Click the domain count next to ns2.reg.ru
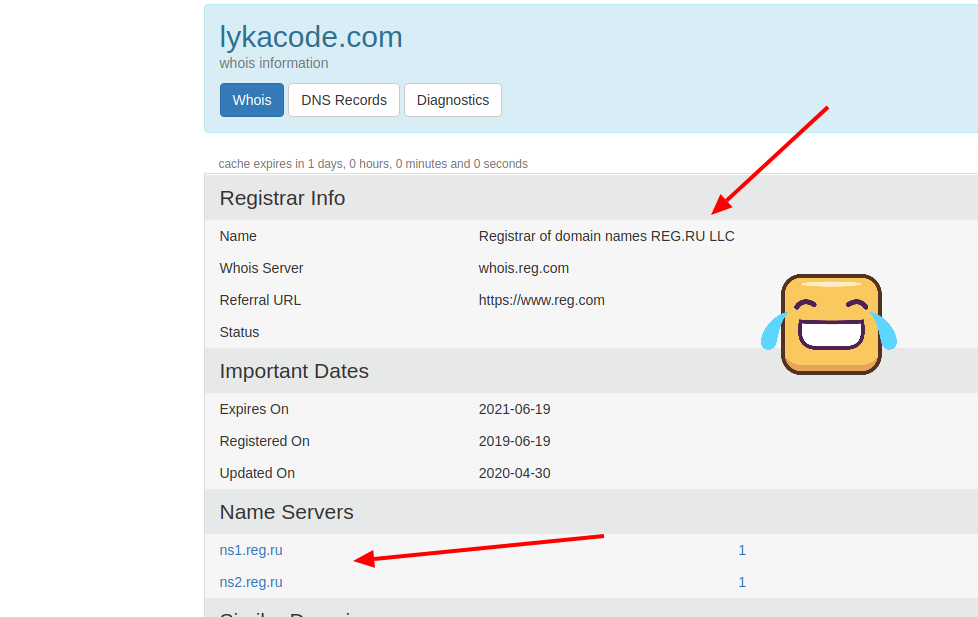The width and height of the screenshot is (978, 617). tap(742, 582)
